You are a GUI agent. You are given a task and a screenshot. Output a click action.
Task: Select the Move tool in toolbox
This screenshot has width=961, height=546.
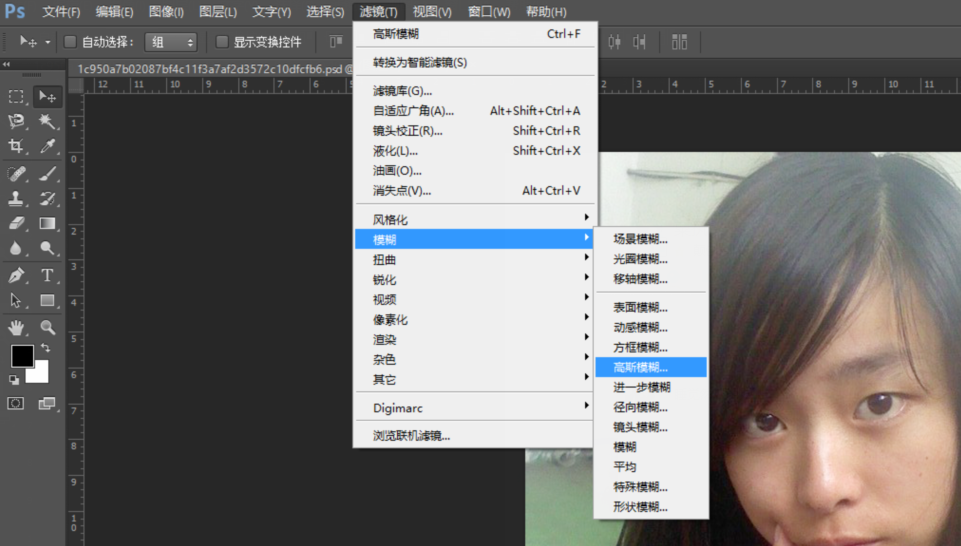coord(47,96)
